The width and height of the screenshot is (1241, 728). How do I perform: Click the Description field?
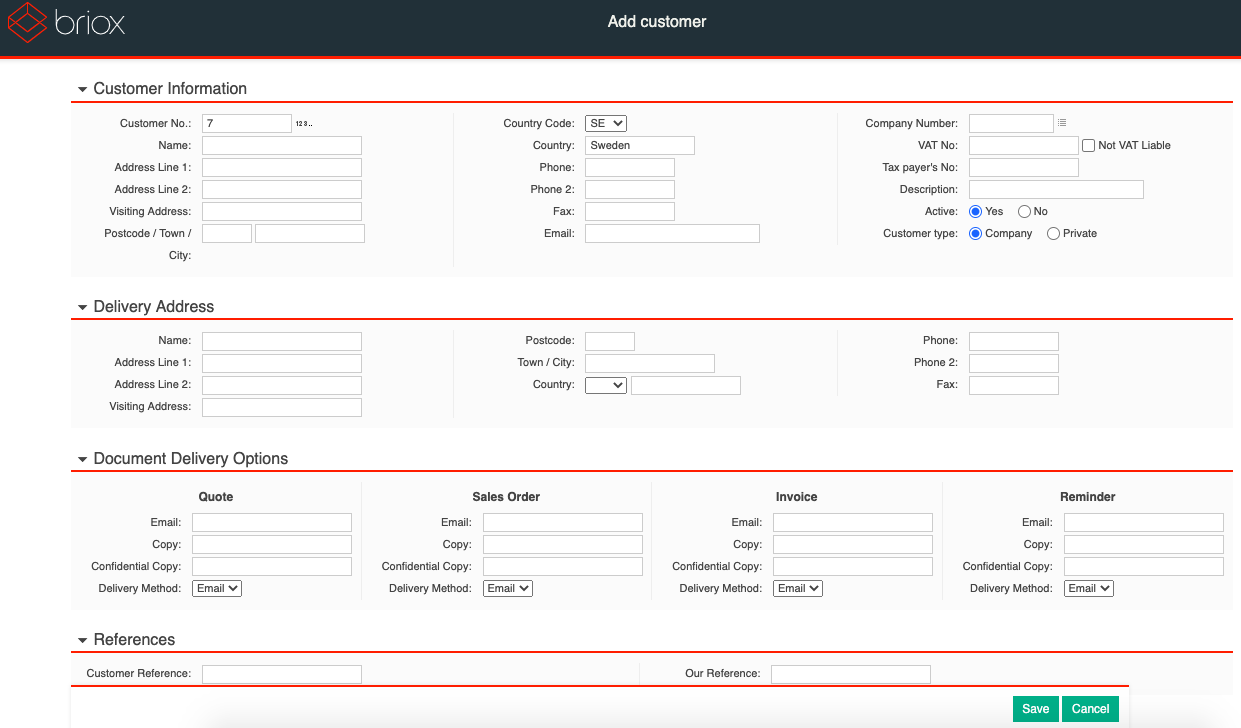[1056, 189]
